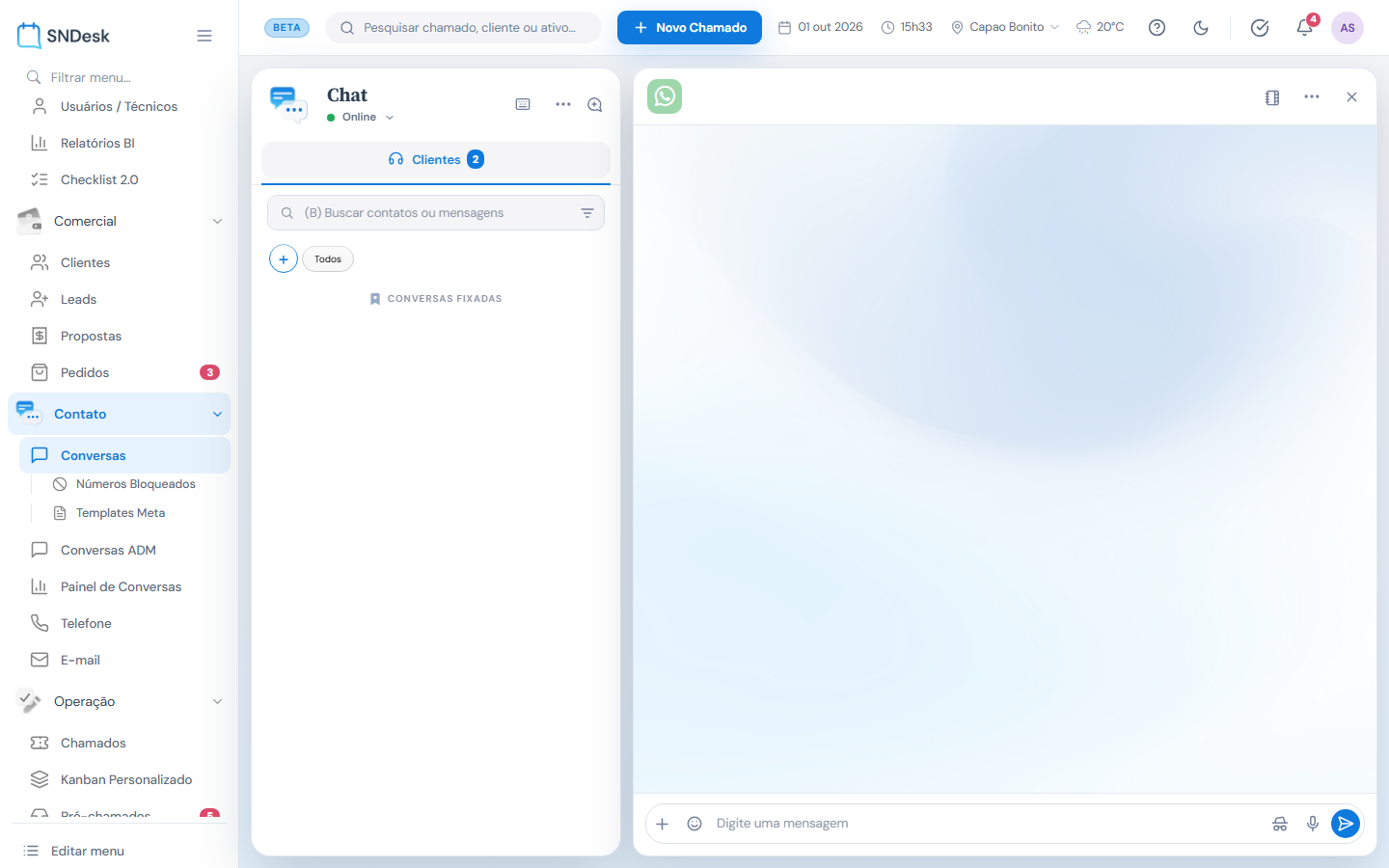Screen dimensions: 1389x868
Task: Open the chat keyboard shortcuts icon
Action: (523, 104)
